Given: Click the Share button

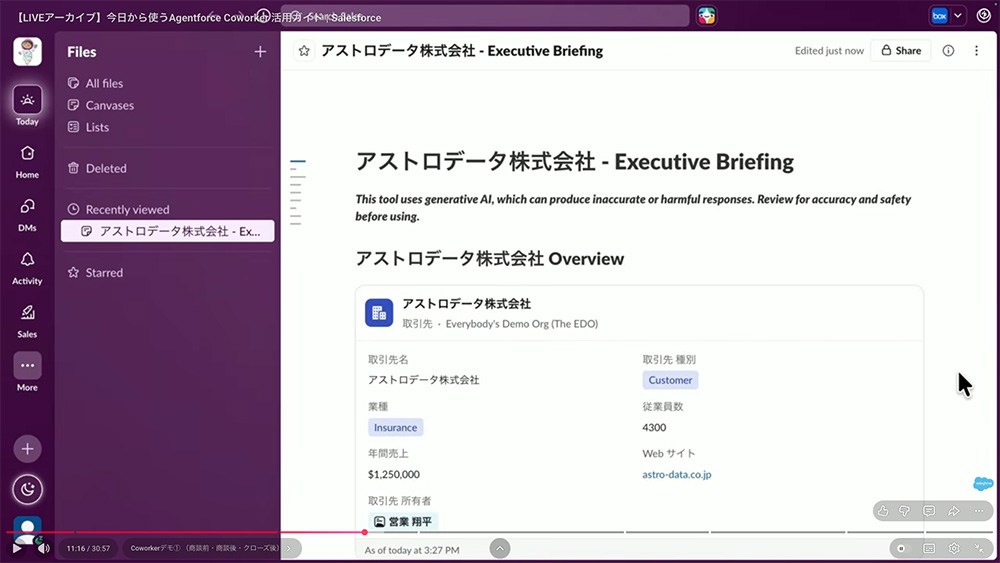Looking at the screenshot, I should tap(901, 50).
